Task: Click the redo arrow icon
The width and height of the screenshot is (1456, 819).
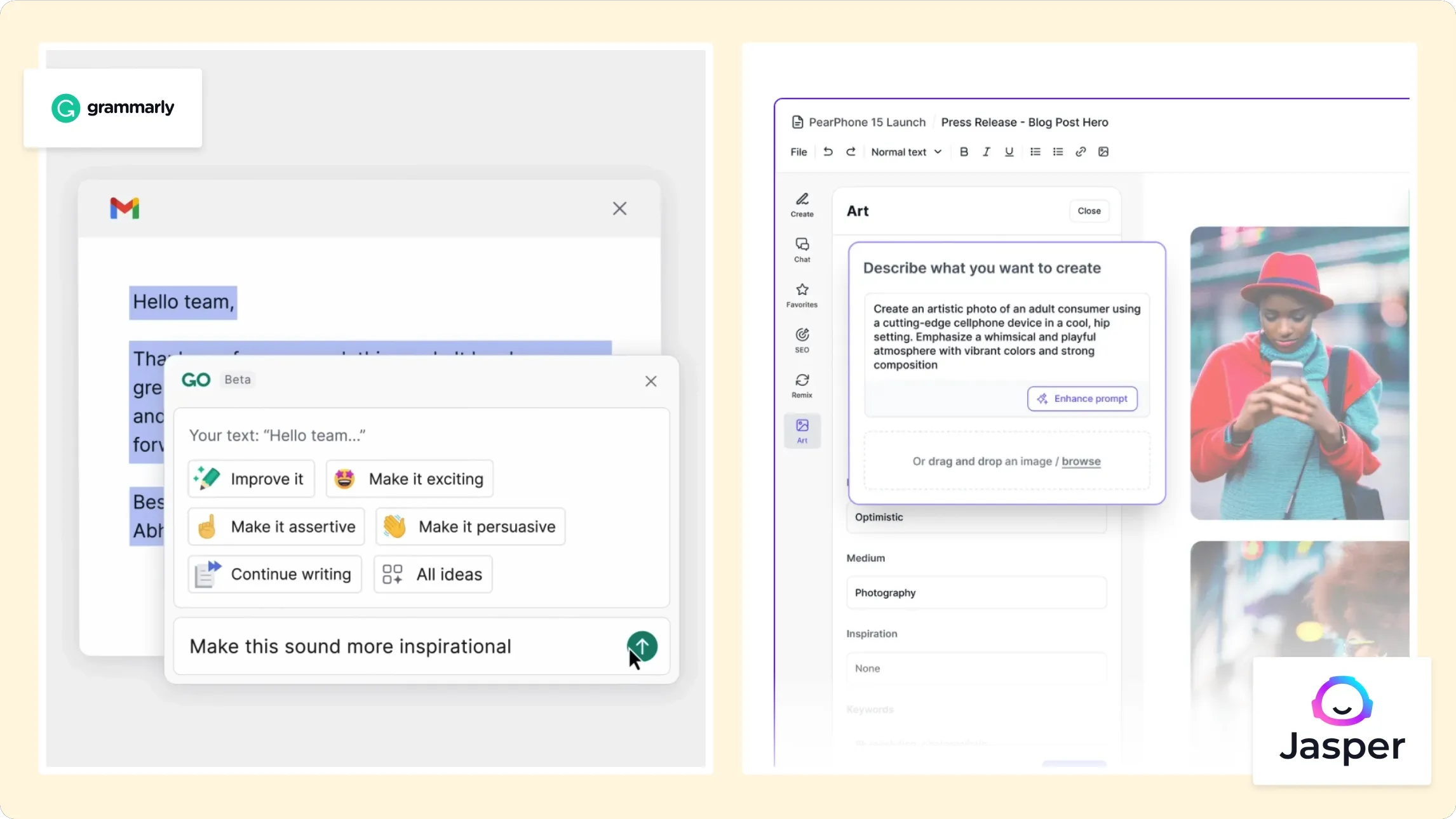Action: [851, 152]
